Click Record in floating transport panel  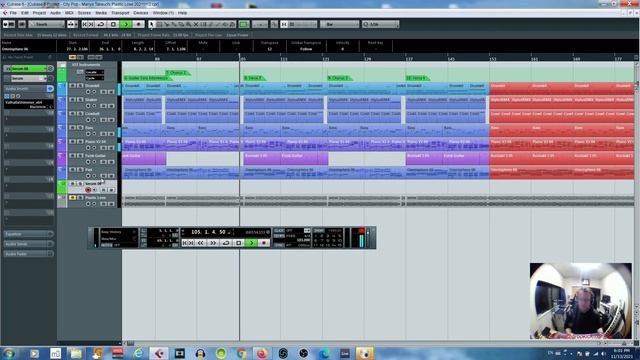coord(264,243)
